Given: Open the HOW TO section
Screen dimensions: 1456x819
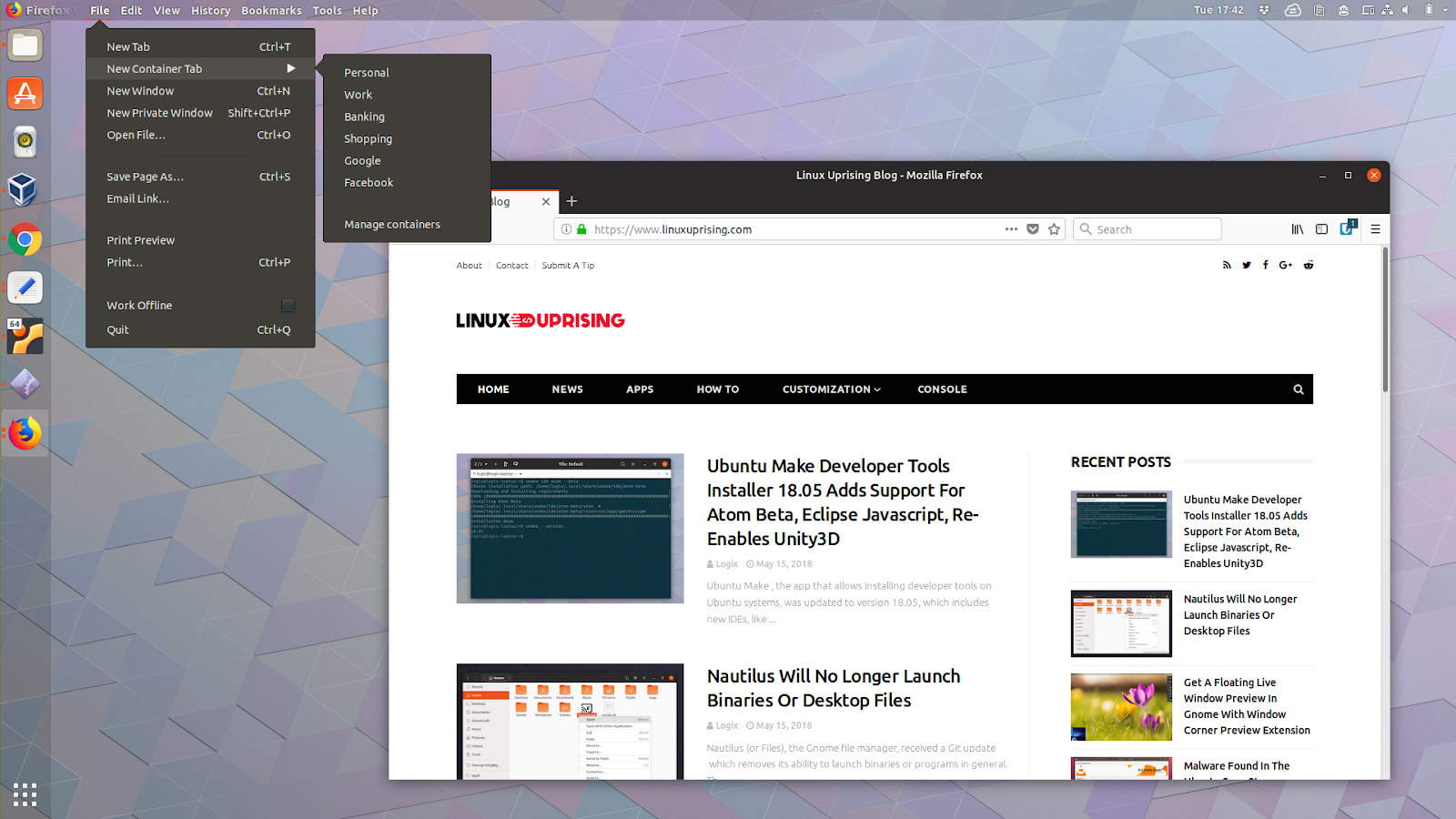Looking at the screenshot, I should [718, 389].
